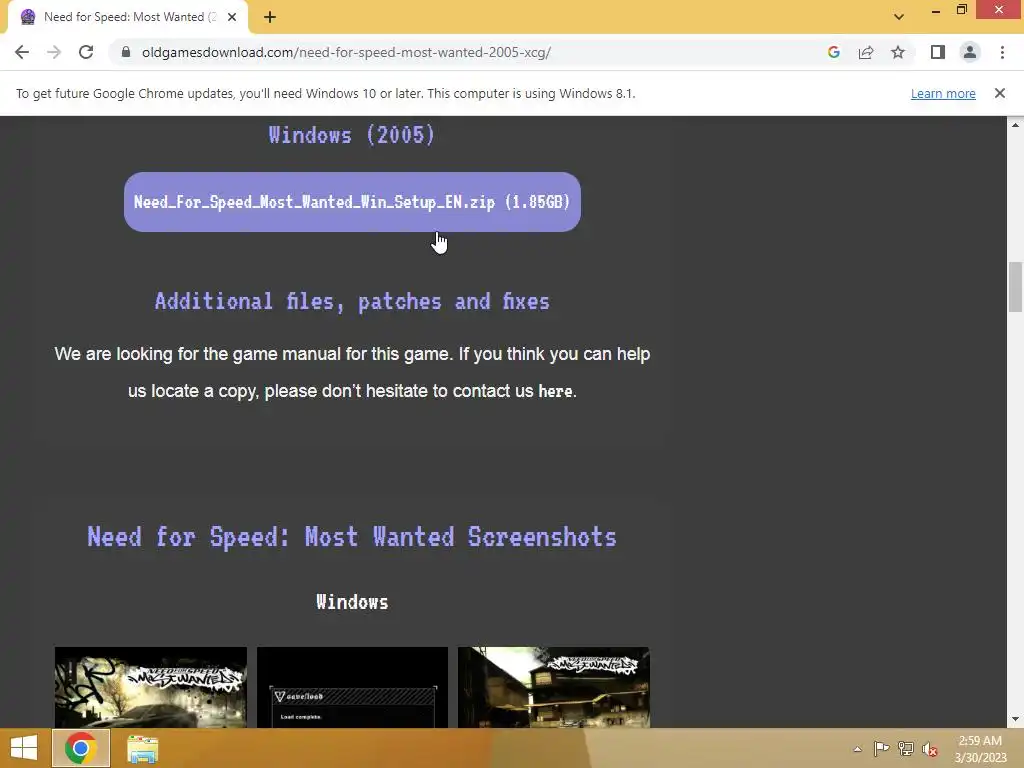Image resolution: width=1024 pixels, height=768 pixels.
Task: Open File Explorer from taskbar
Action: (x=142, y=748)
